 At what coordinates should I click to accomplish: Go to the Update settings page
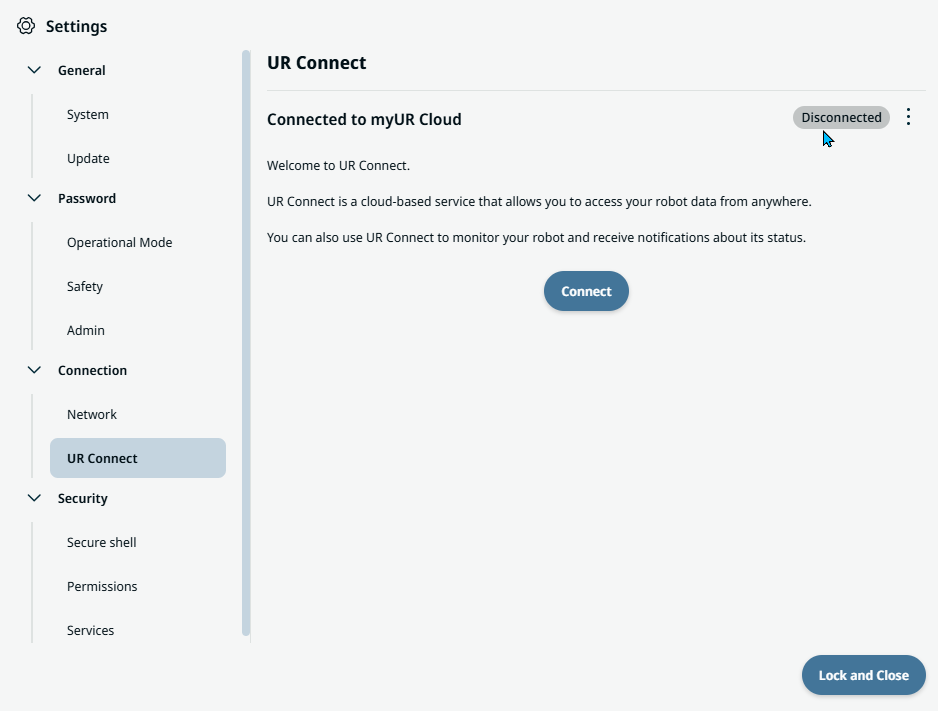pyautogui.click(x=88, y=158)
